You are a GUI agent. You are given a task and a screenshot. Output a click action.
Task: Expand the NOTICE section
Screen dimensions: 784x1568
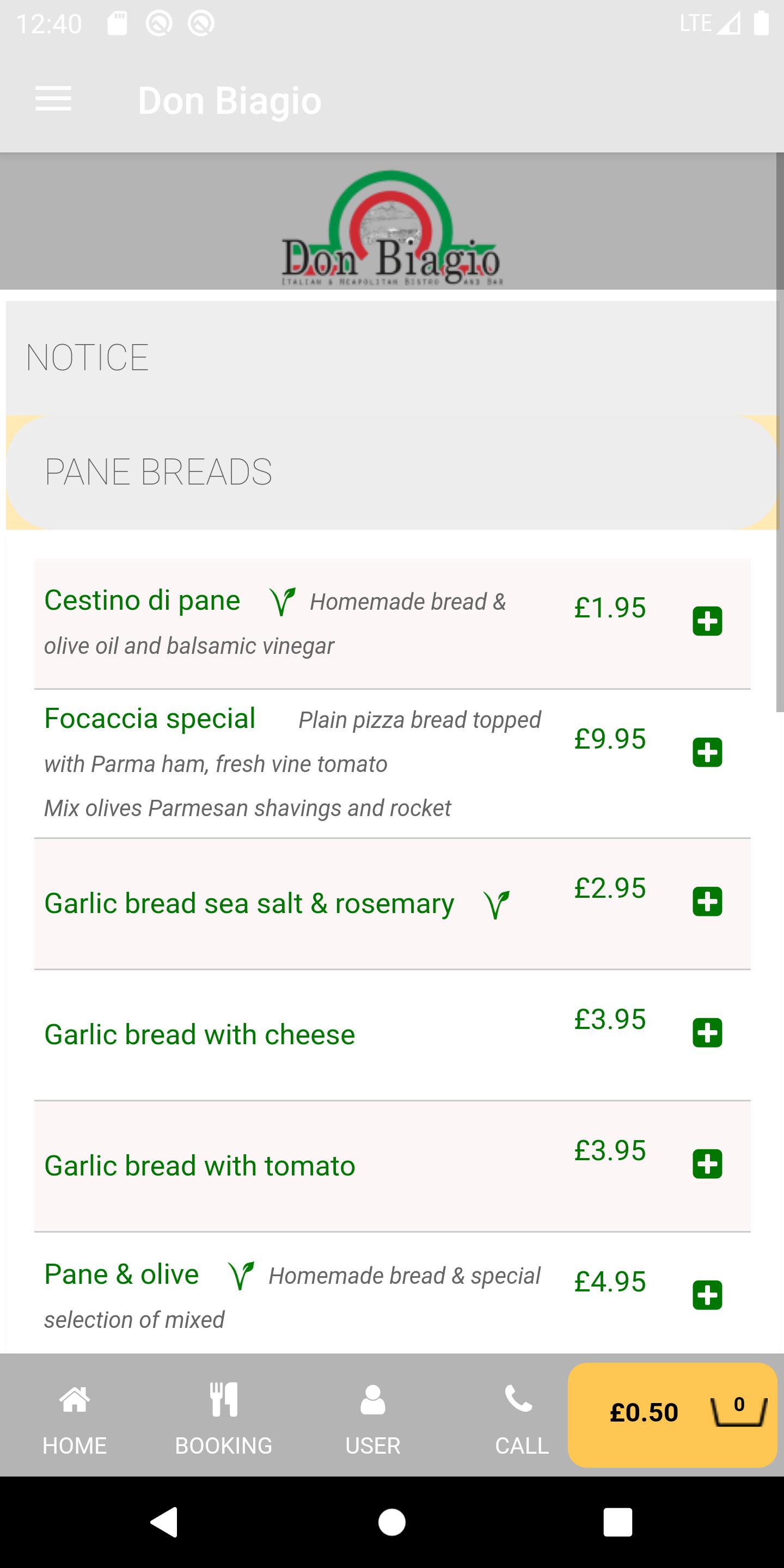coord(392,358)
